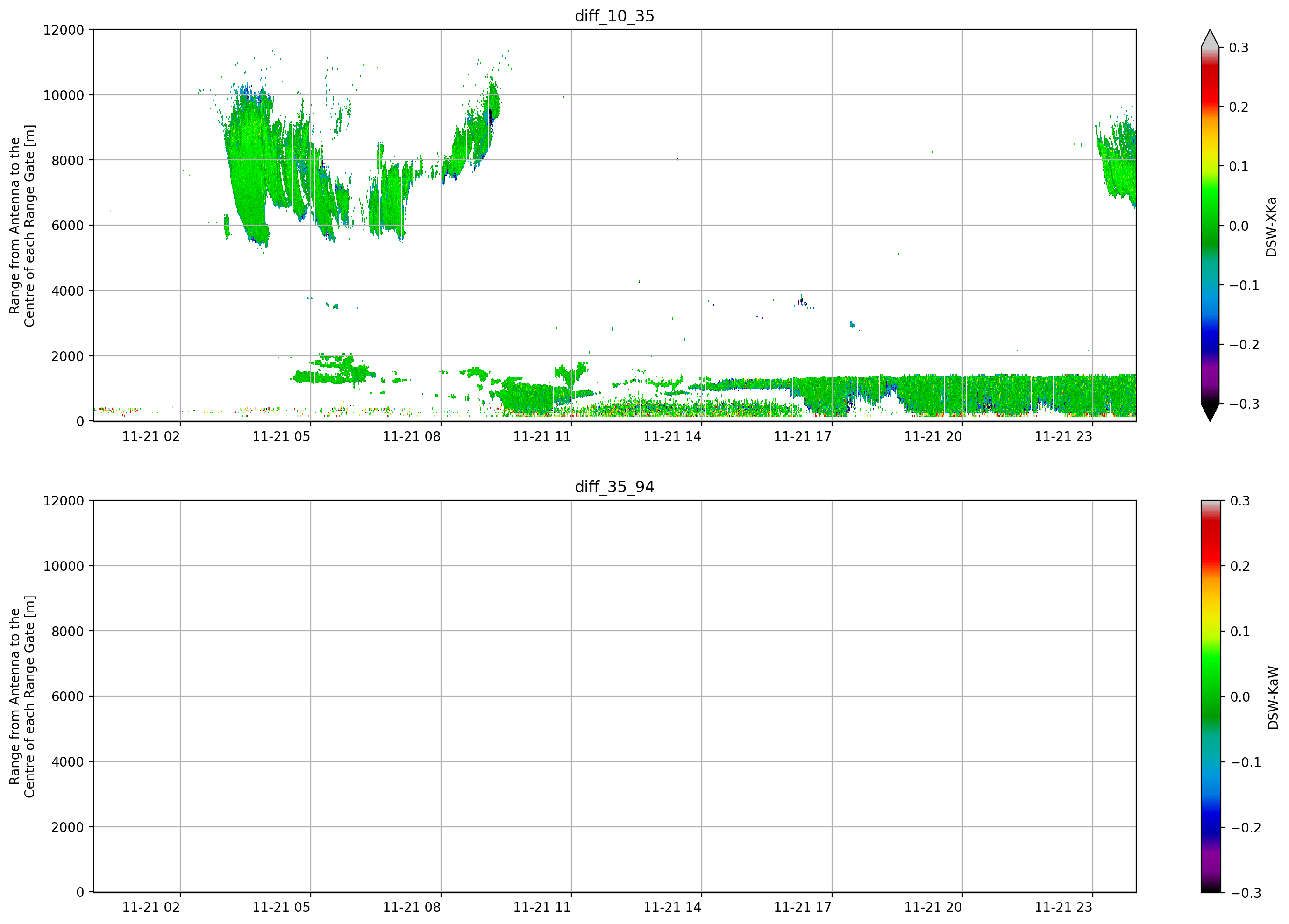
Task: Click the DSW-XKa color scale bar
Action: (1210, 226)
